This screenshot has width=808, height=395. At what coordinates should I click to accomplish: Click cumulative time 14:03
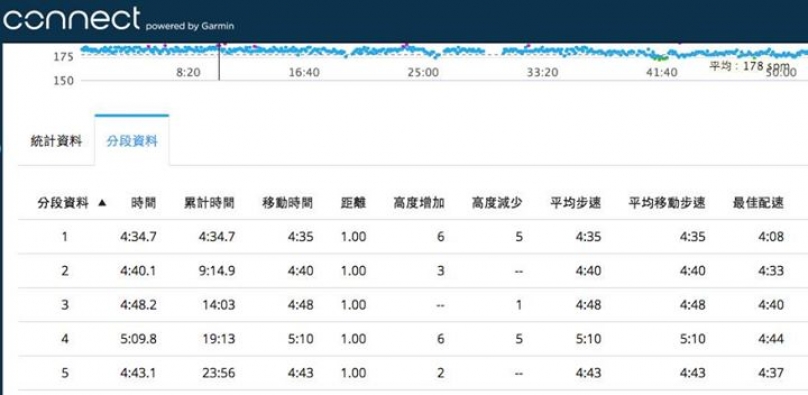point(218,305)
